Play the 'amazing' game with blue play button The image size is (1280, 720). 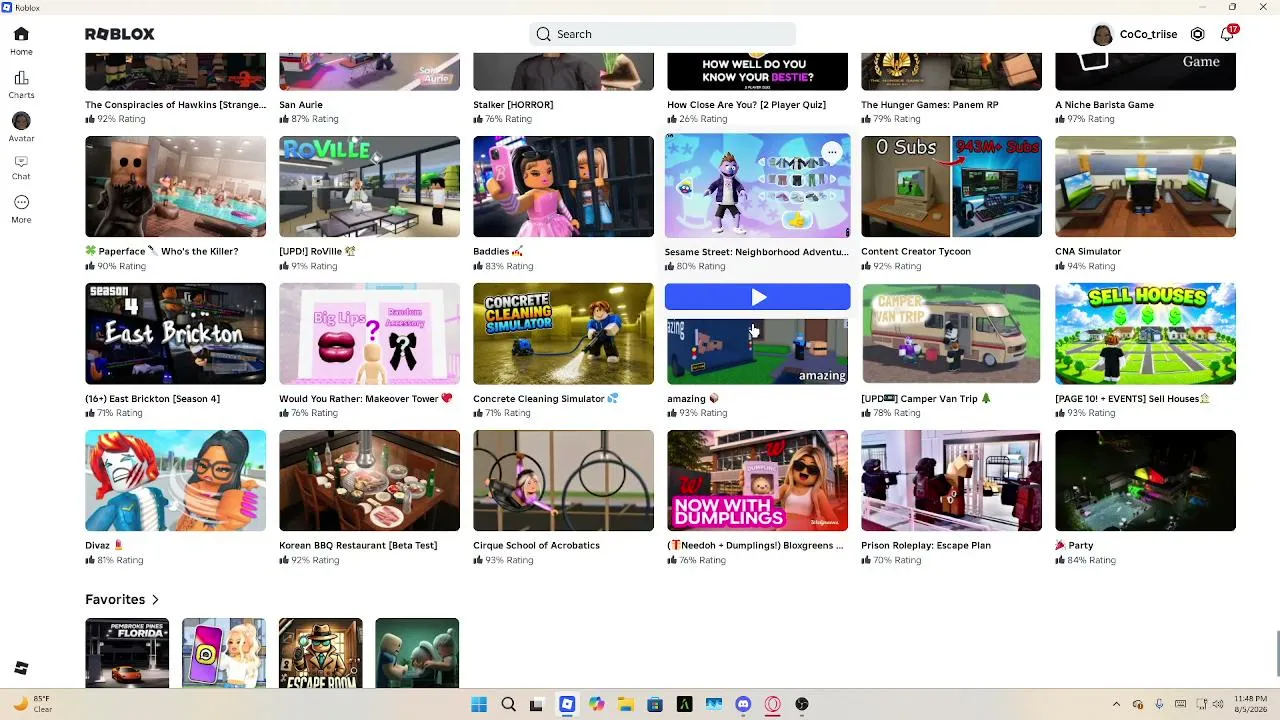pos(758,297)
